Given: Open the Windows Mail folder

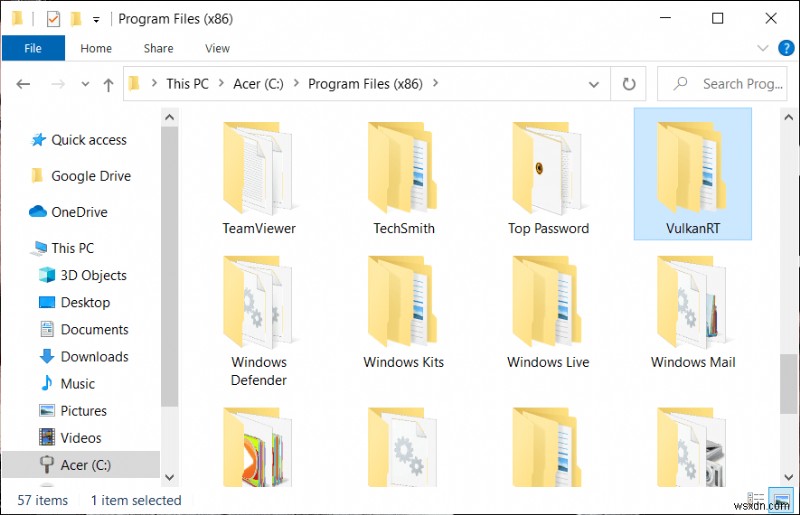Looking at the screenshot, I should click(692, 312).
